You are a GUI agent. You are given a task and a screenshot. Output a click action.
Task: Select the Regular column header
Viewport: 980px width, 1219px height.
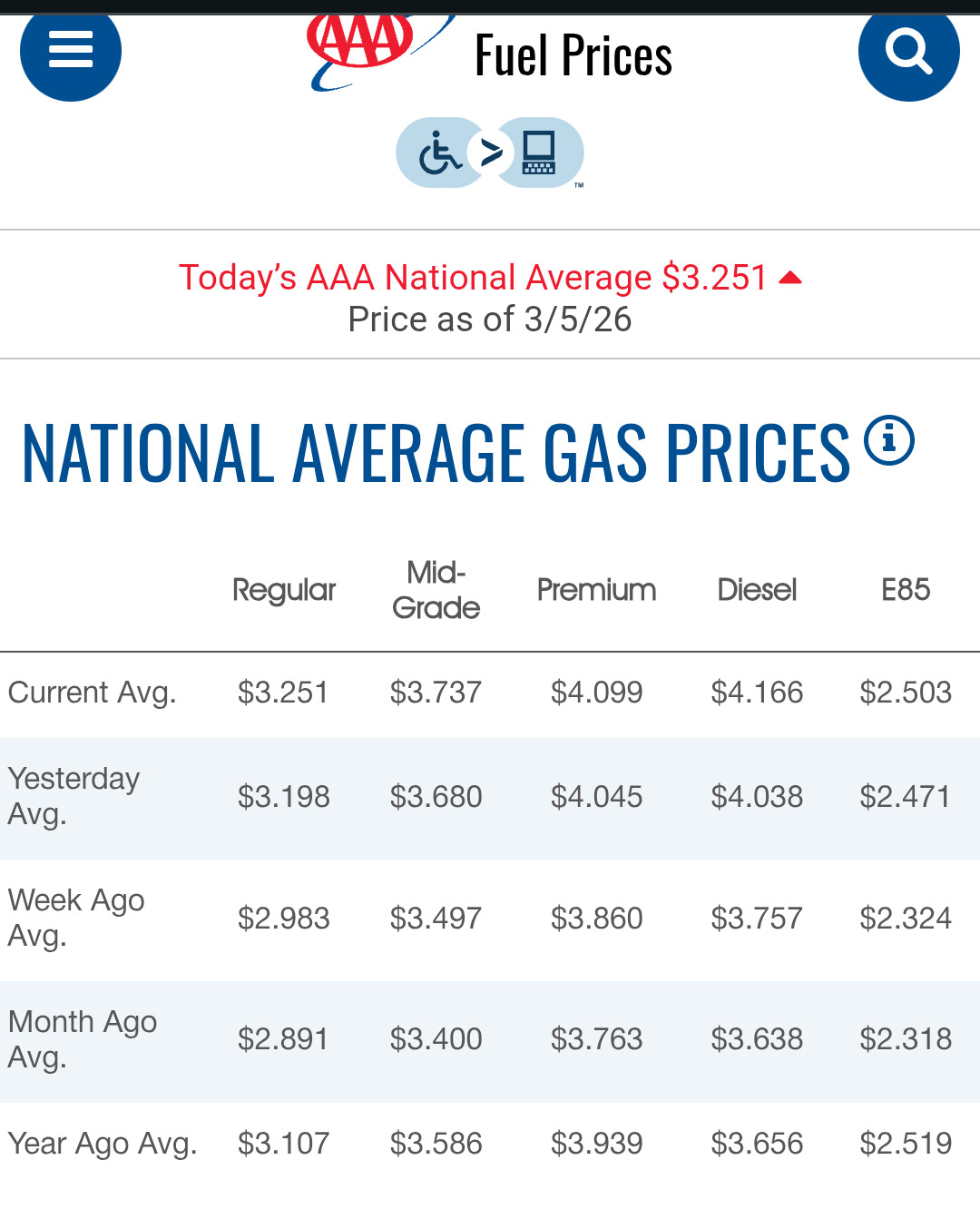point(284,590)
